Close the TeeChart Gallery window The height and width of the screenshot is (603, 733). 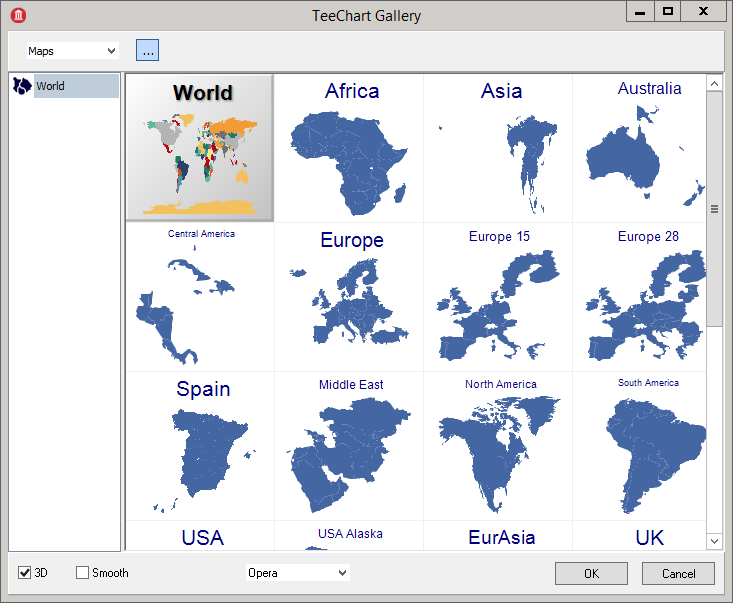(703, 12)
